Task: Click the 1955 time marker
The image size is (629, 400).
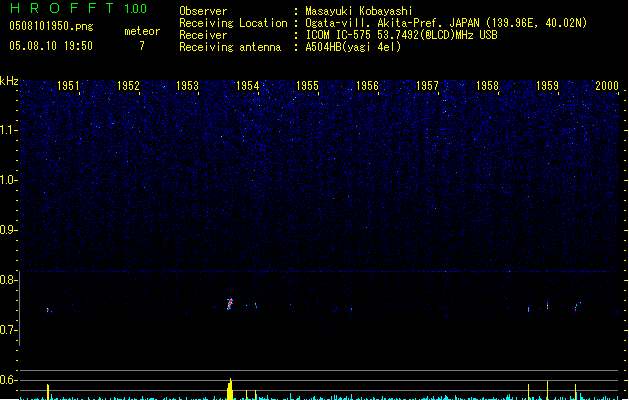Action: [307, 86]
